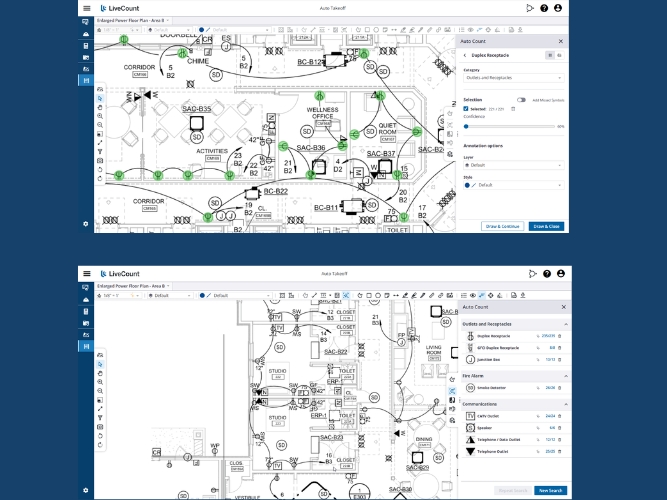This screenshot has width=667, height=500.
Task: Select pan hand tool in bottom window
Action: (x=100, y=373)
